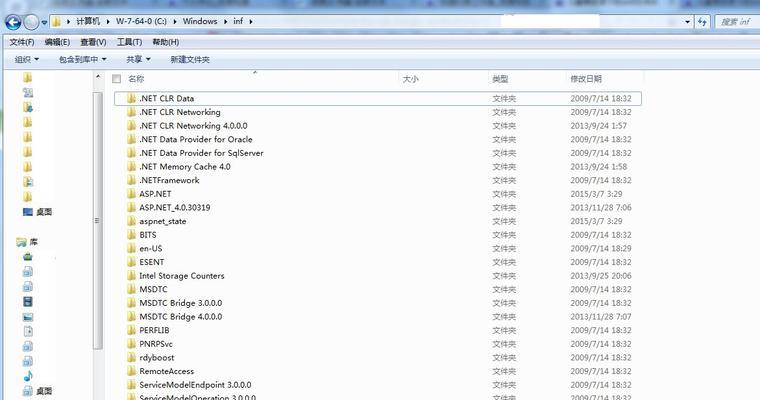Click date 2013/9/24 1:57 cell
The width and height of the screenshot is (760, 400).
click(599, 126)
